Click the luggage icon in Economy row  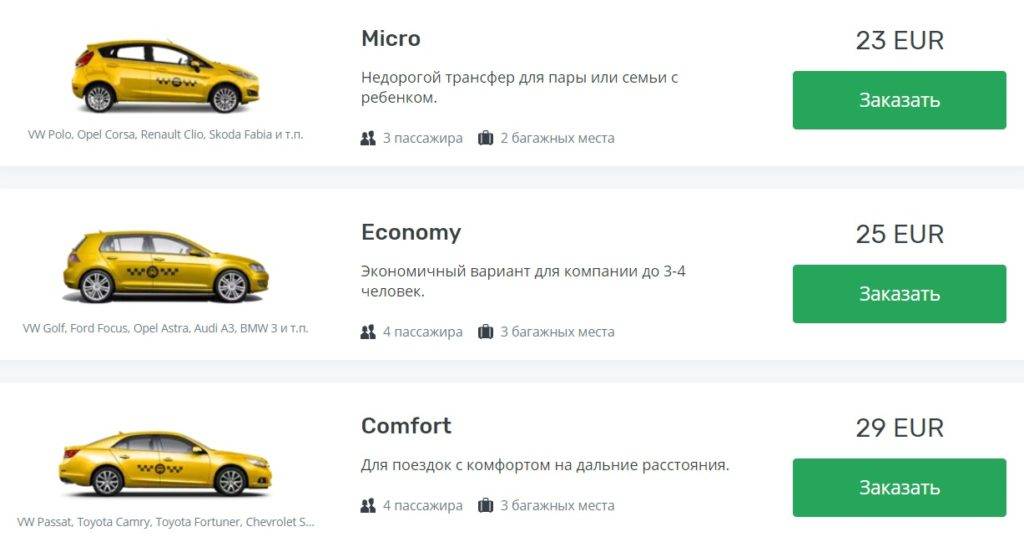pos(486,332)
